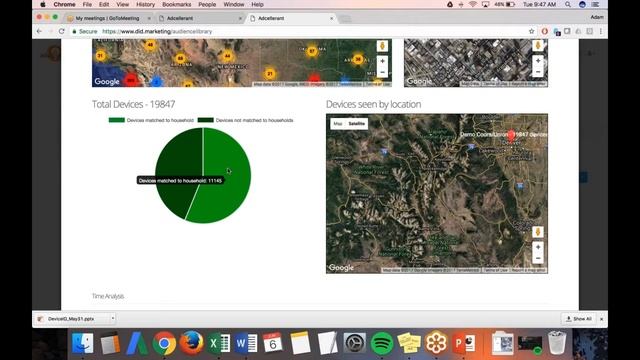This screenshot has width=640, height=360.
Task: Zoom in on the top cluster map
Action: tap(382, 61)
